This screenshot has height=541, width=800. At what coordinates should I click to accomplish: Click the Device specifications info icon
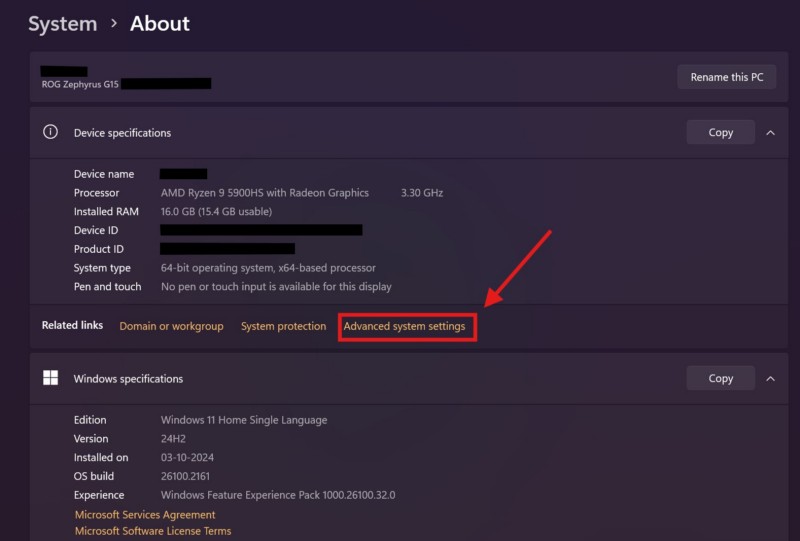click(x=50, y=132)
